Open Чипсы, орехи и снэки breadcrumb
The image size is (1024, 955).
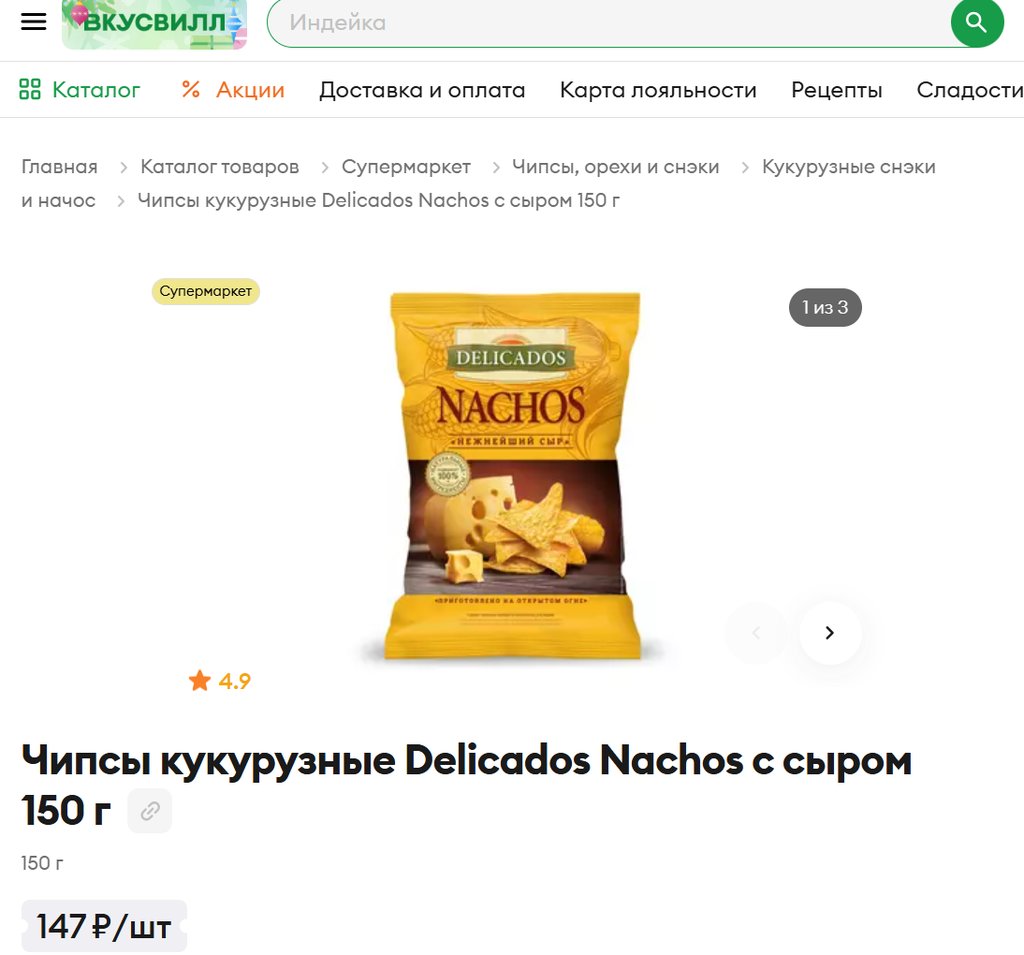point(615,167)
